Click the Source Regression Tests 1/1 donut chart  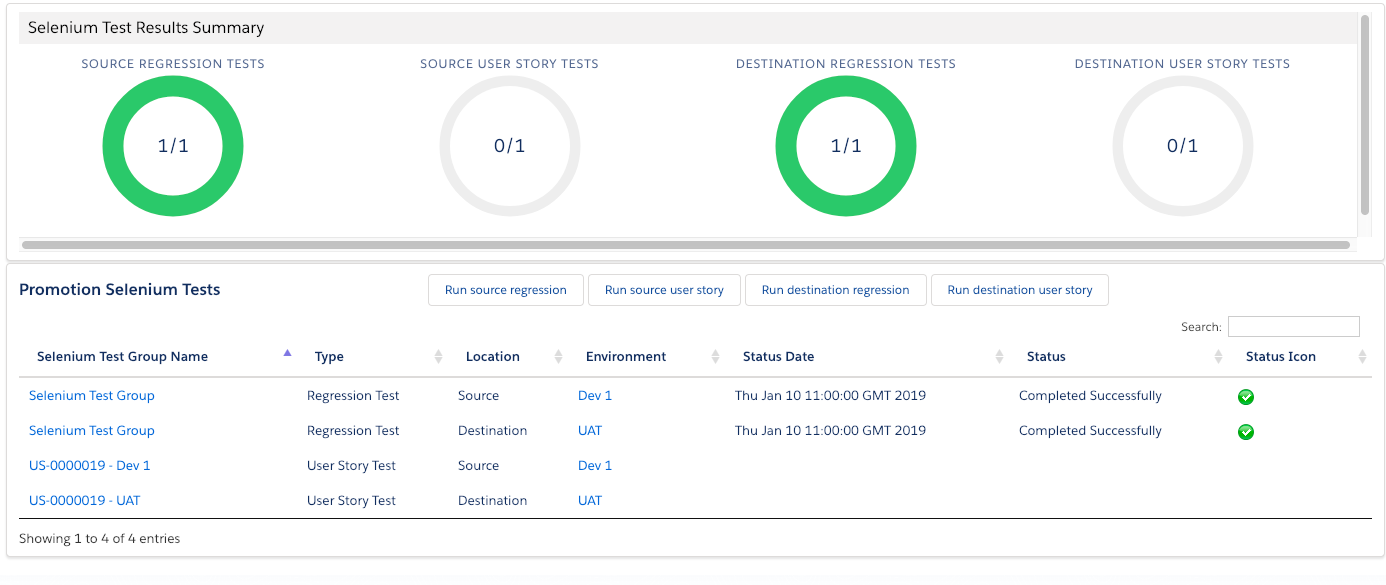pos(173,146)
